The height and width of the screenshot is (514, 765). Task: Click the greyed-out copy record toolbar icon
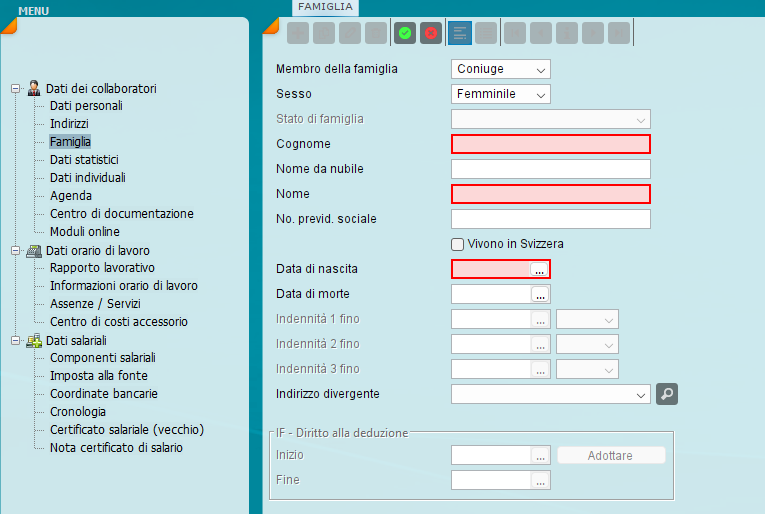324,33
